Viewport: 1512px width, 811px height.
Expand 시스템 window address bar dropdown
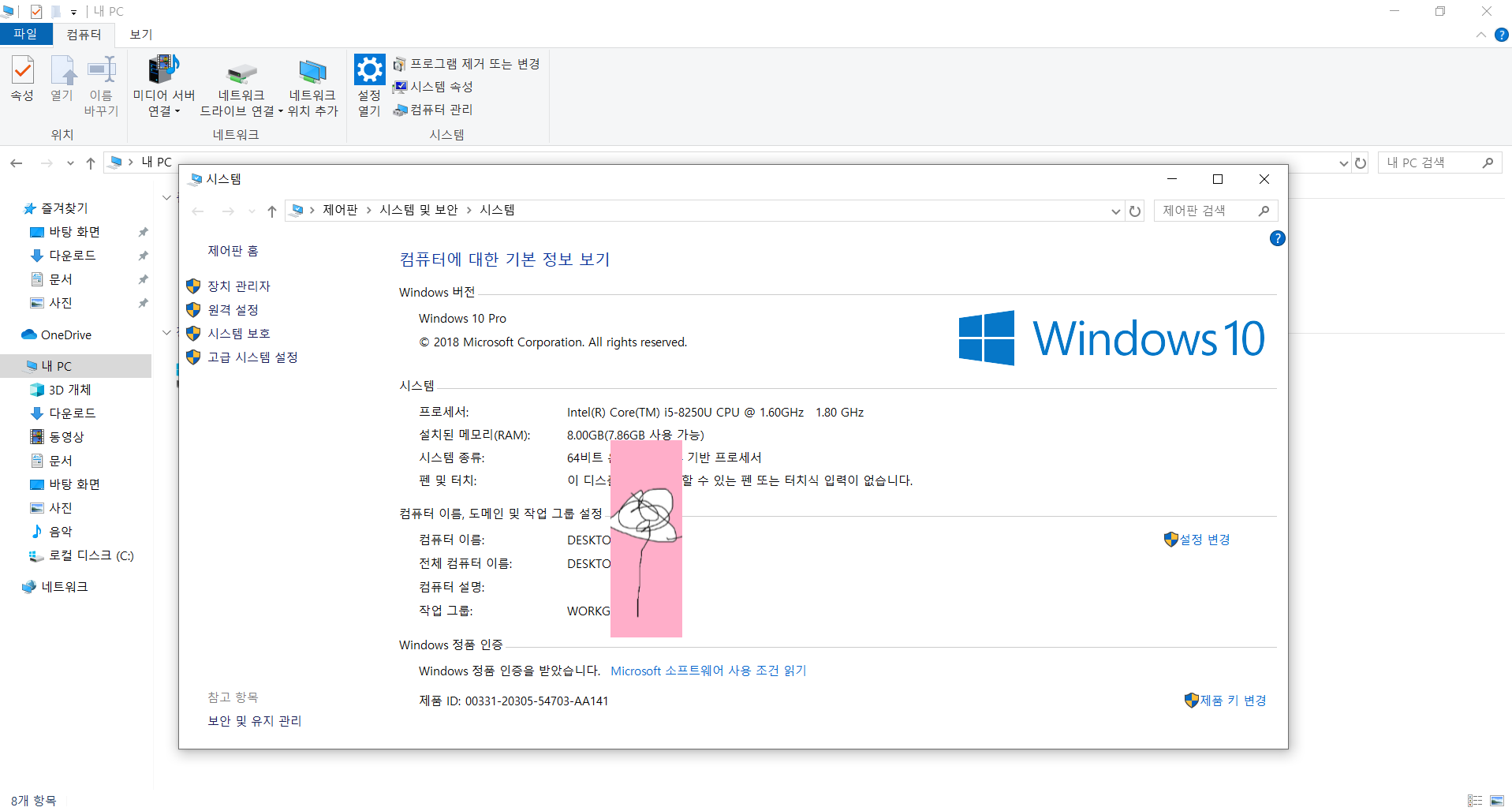pos(1115,211)
